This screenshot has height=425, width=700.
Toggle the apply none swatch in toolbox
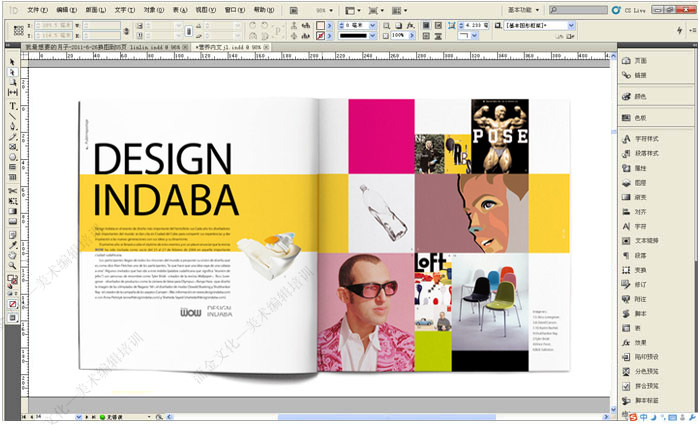12,304
